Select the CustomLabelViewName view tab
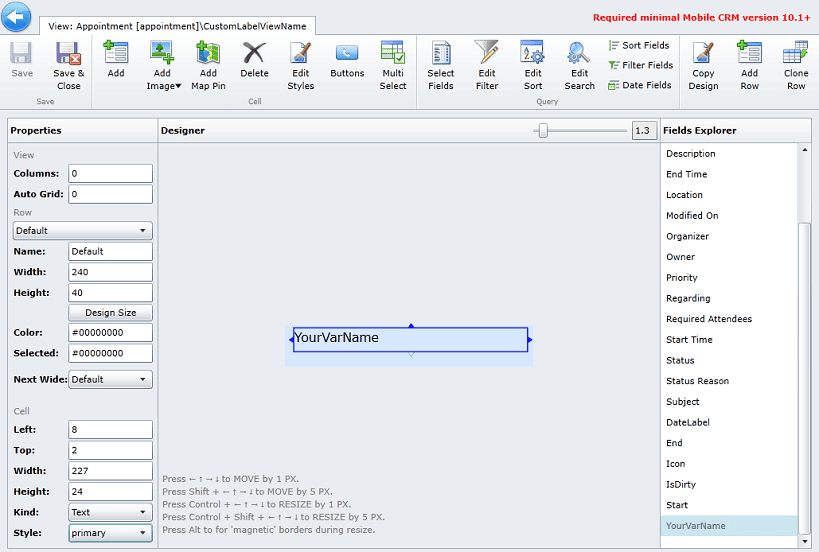This screenshot has width=819, height=552. pyautogui.click(x=178, y=26)
